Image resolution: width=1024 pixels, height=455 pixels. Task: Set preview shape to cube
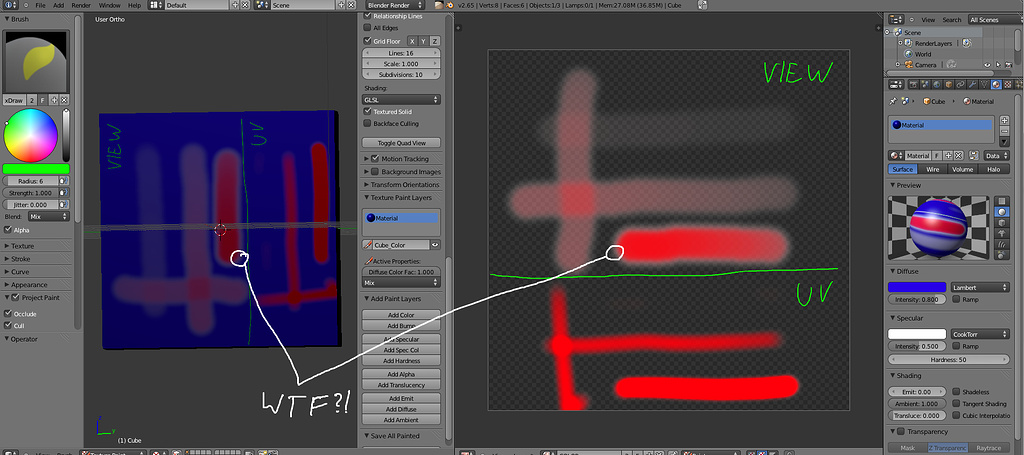tap(1002, 223)
